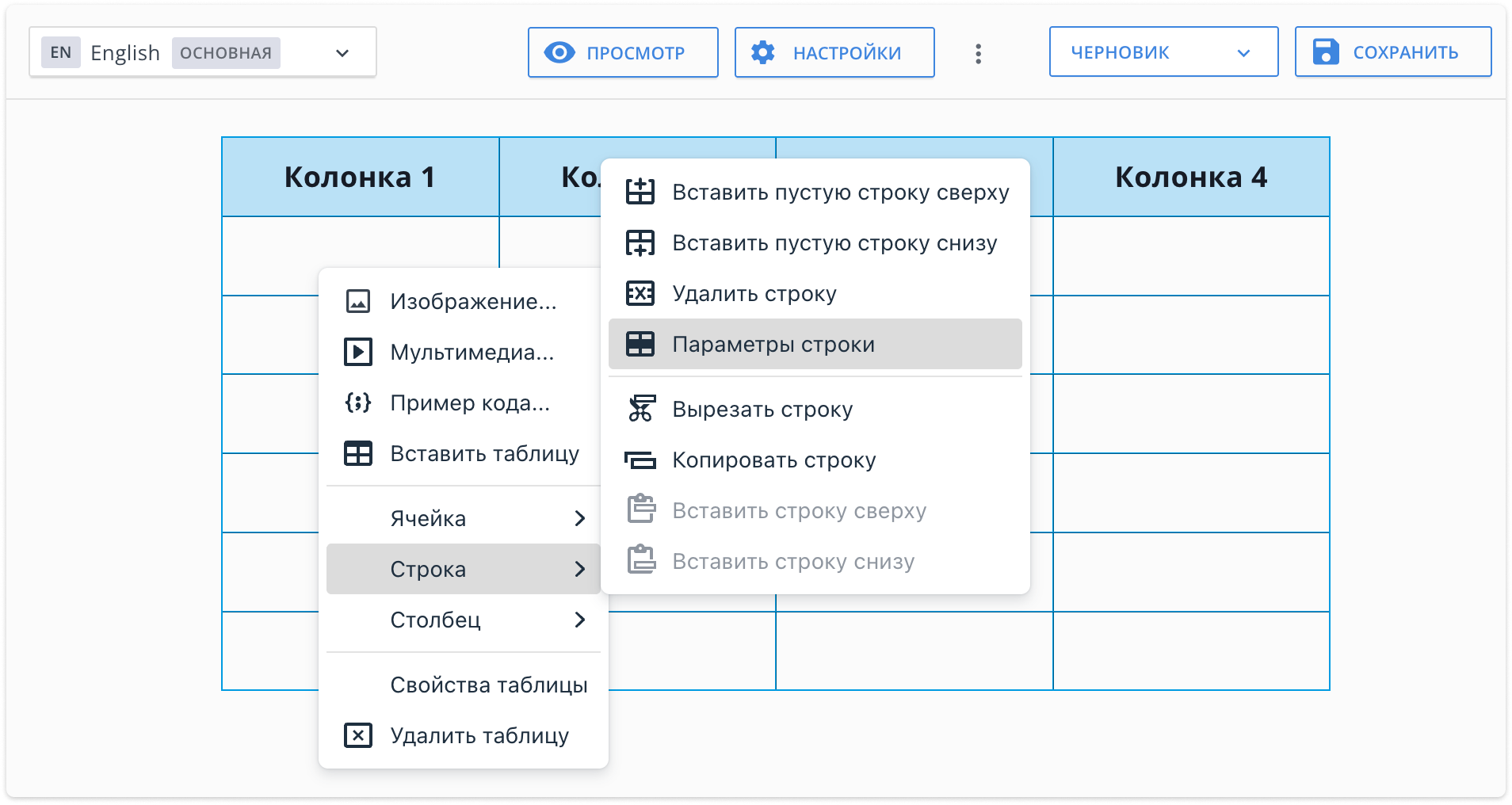Click the Удалить таблицу icon
1512x805 pixels.
point(358,735)
